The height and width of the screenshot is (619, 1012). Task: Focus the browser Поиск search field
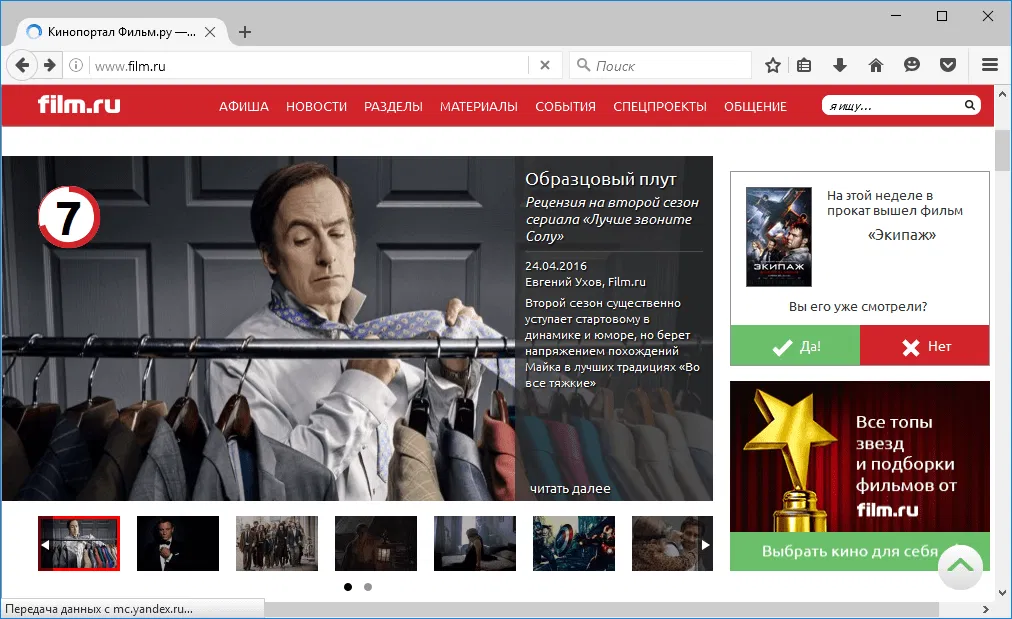[x=660, y=65]
